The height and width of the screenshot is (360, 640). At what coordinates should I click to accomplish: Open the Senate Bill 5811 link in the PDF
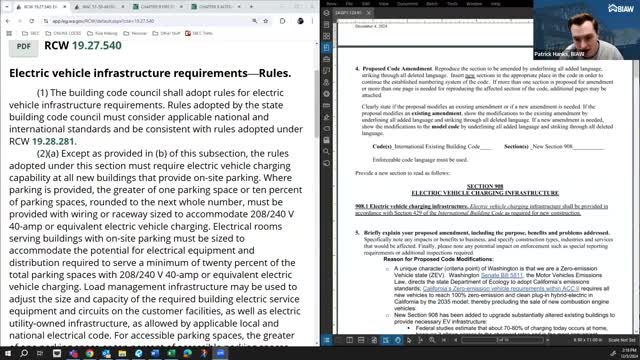point(502,276)
